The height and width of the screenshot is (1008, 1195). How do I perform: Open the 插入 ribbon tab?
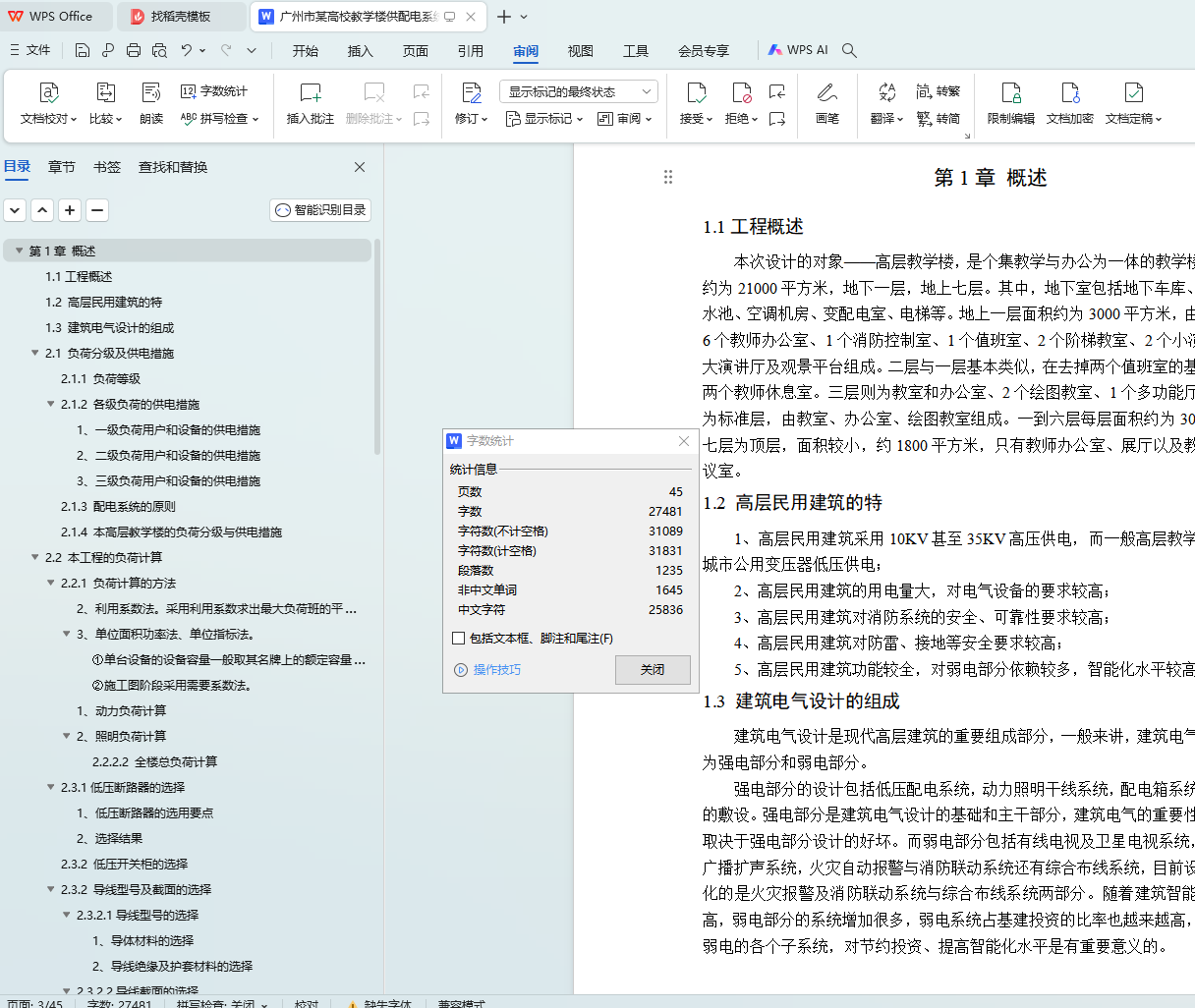tap(361, 50)
